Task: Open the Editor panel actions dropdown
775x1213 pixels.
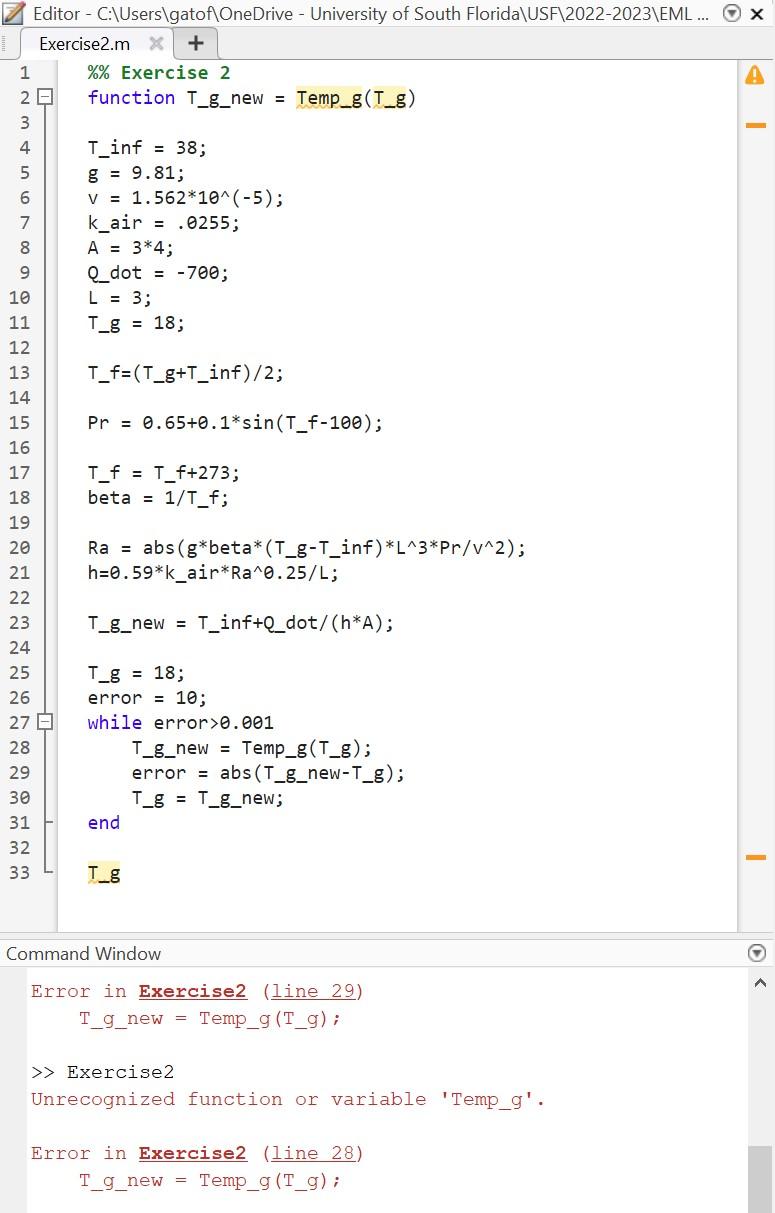Action: pyautogui.click(x=732, y=14)
